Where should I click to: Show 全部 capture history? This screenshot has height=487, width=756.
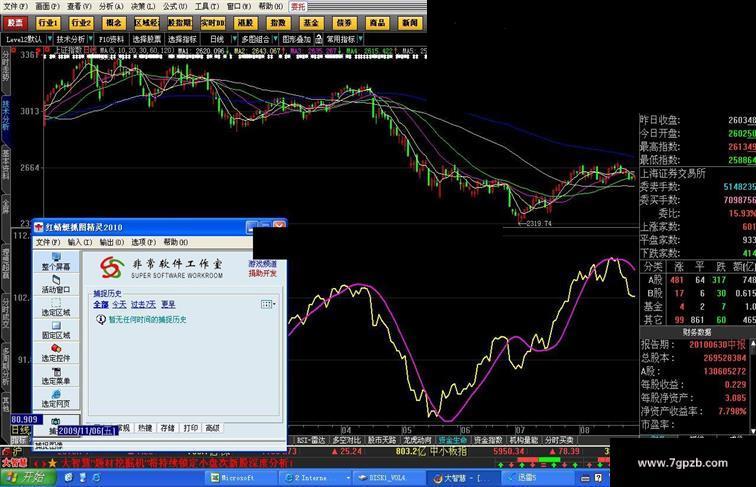(101, 304)
